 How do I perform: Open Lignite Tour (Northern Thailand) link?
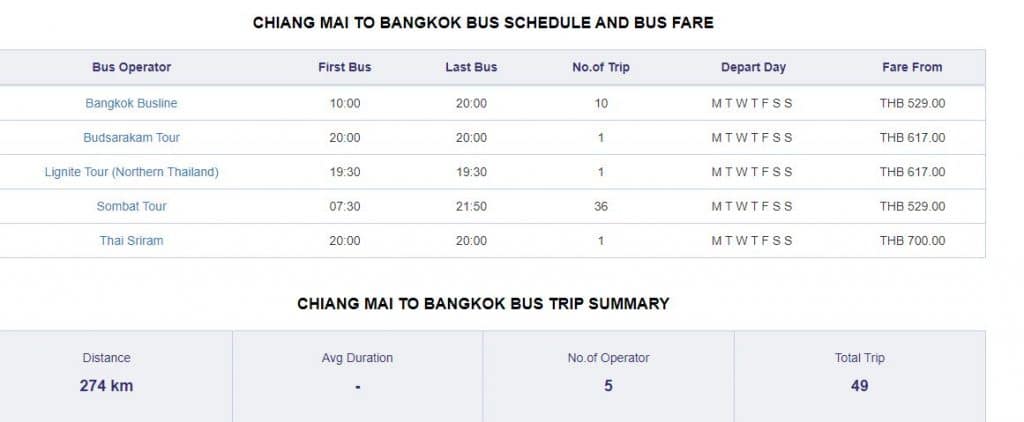(x=131, y=172)
